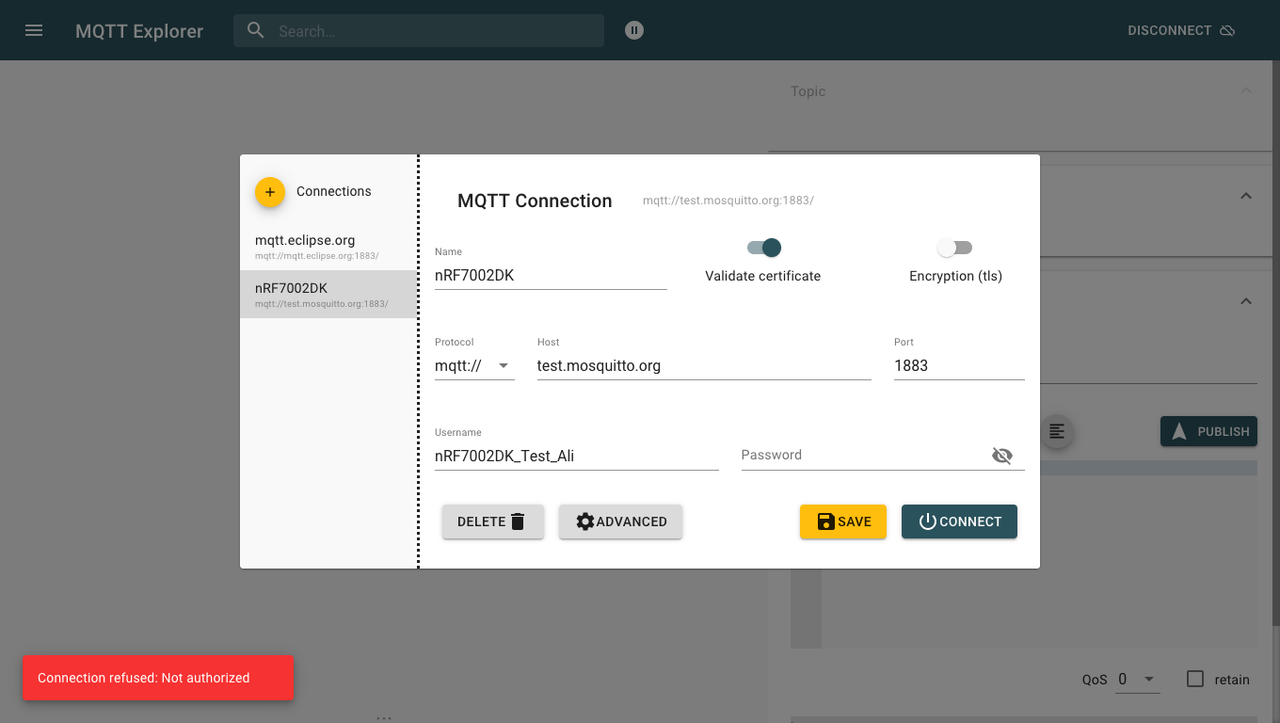
Task: Open ADVANCED connection settings
Action: 620,521
